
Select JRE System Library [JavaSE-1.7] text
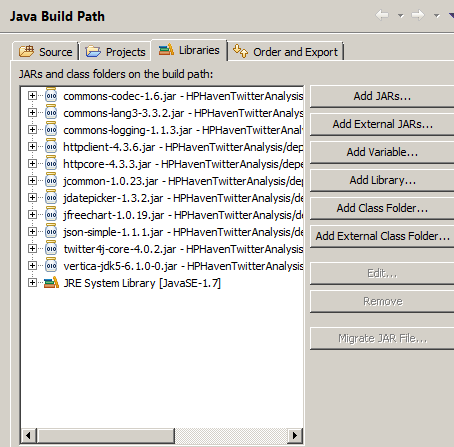[x=142, y=283]
